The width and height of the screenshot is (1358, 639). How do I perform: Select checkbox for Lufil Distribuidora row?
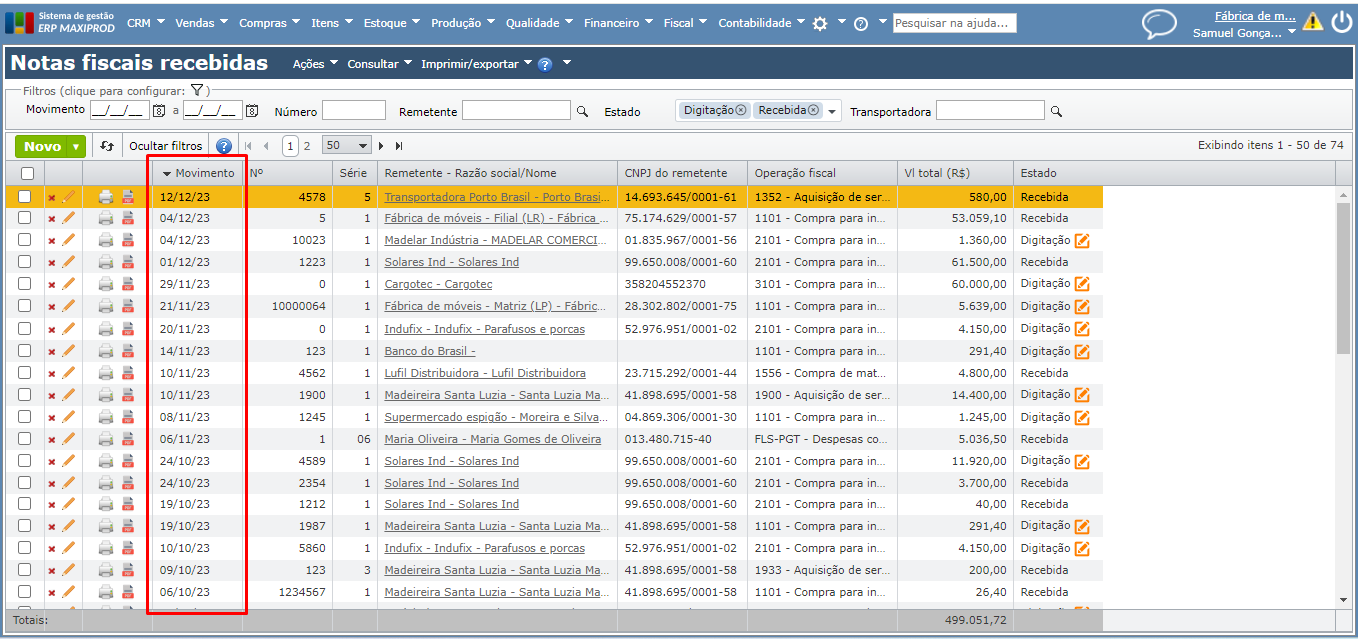point(25,373)
